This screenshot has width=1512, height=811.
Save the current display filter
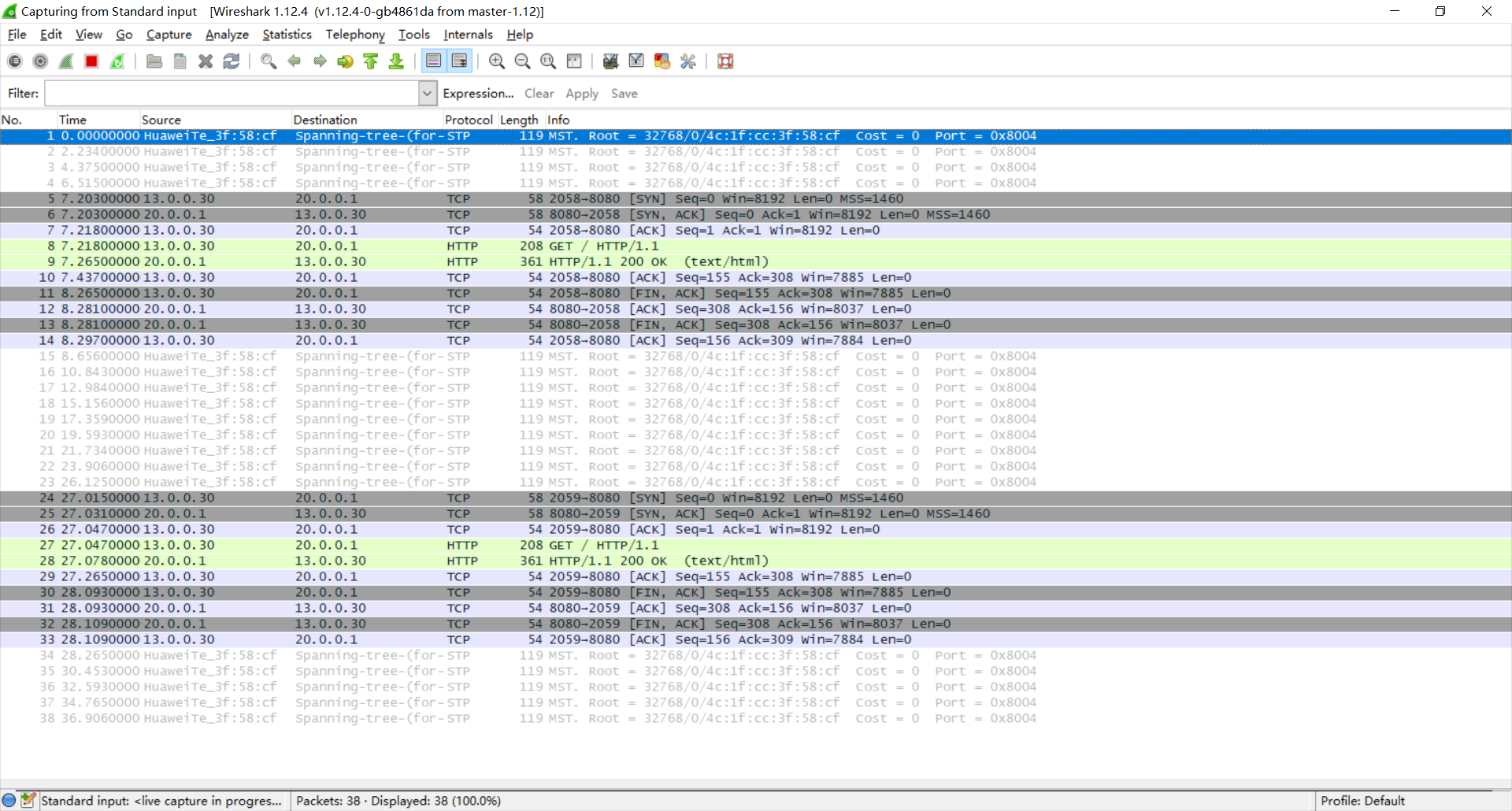624,94
